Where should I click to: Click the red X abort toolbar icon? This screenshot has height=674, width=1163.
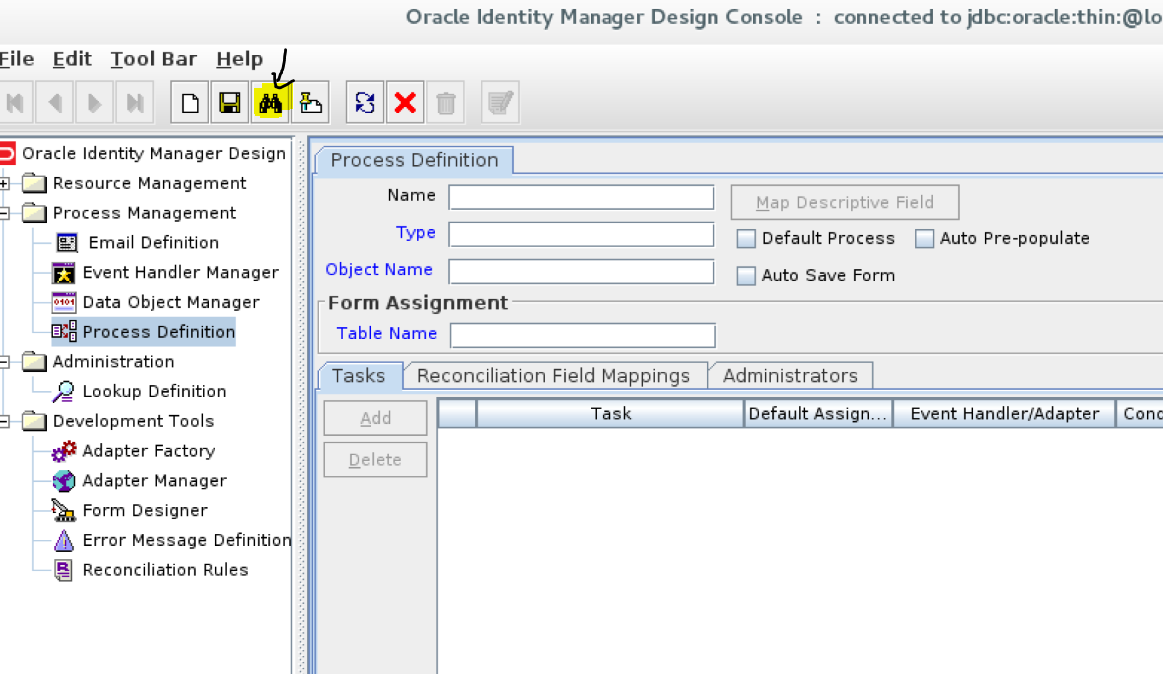[405, 101]
